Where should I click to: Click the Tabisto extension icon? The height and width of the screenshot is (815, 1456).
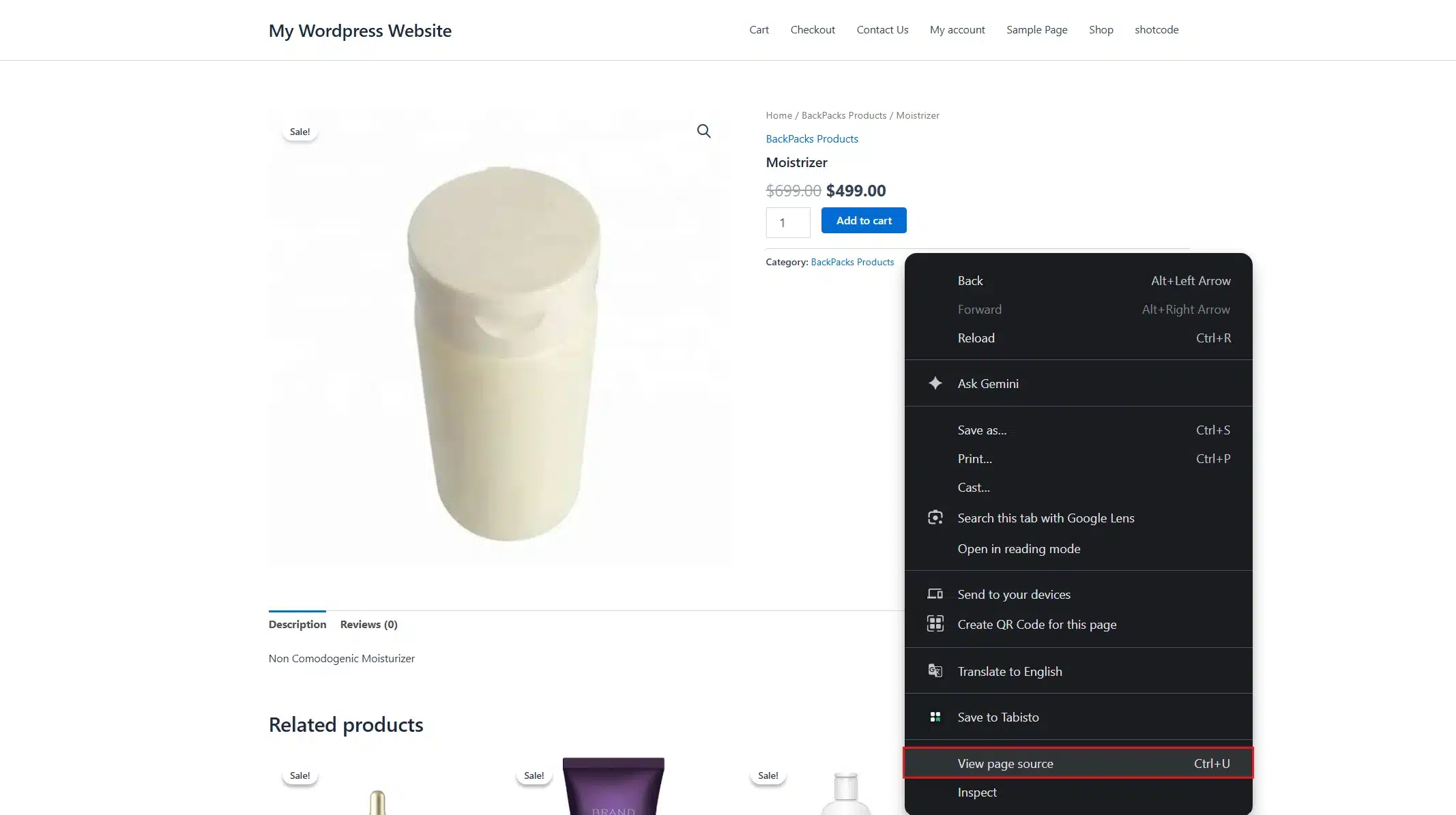pos(935,717)
